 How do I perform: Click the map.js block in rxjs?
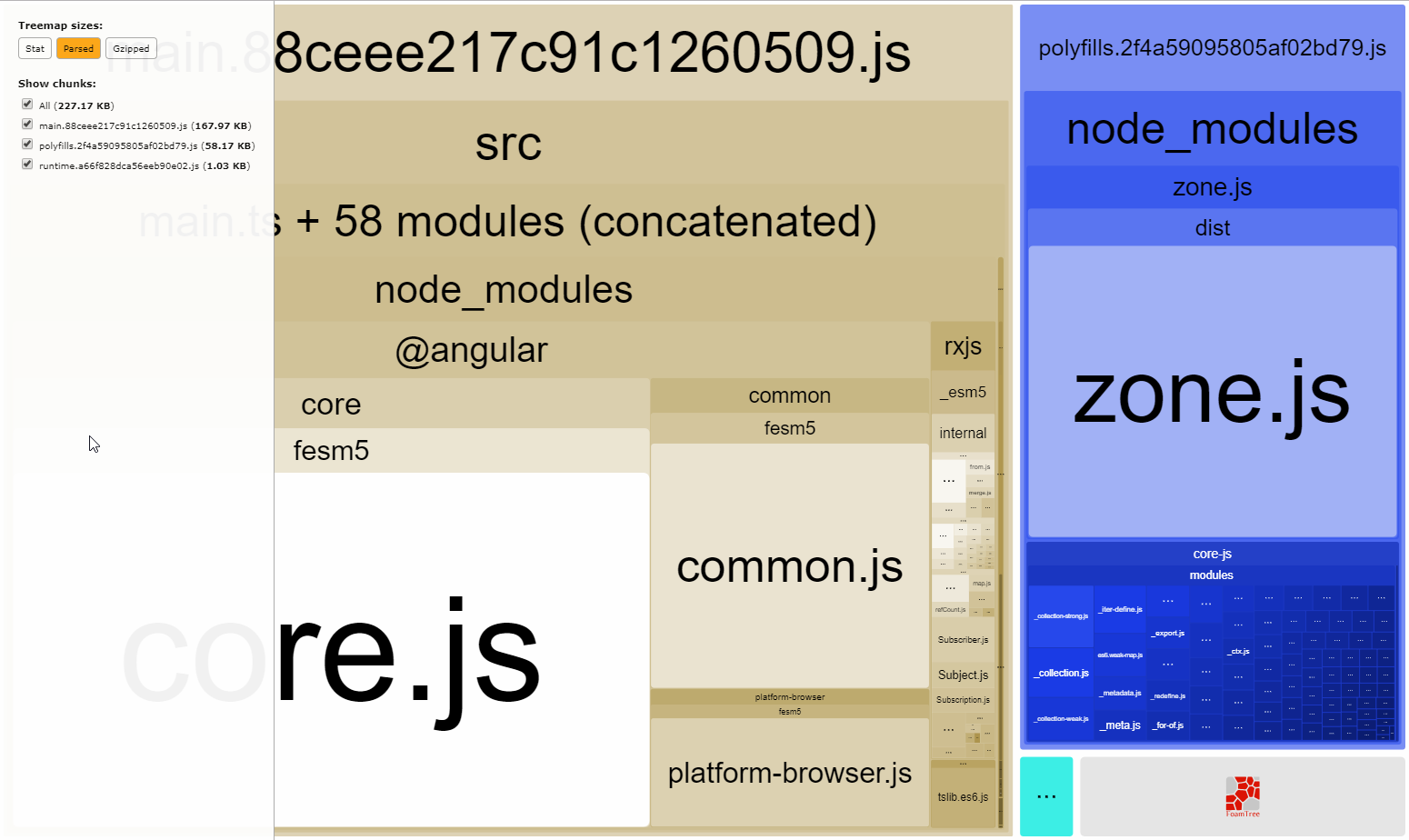pyautogui.click(x=982, y=584)
